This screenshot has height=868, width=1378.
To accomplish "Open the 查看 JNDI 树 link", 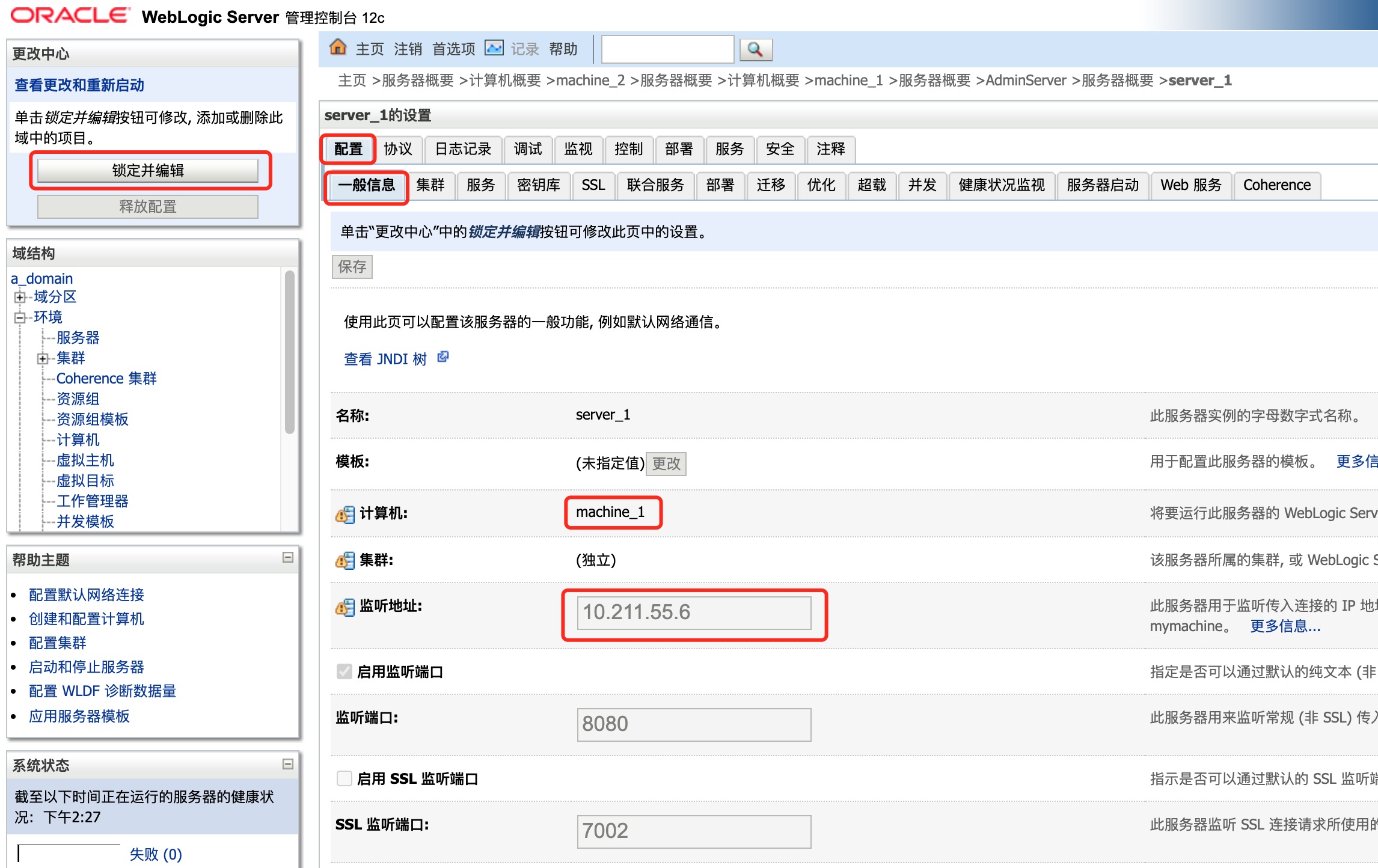I will pos(385,359).
